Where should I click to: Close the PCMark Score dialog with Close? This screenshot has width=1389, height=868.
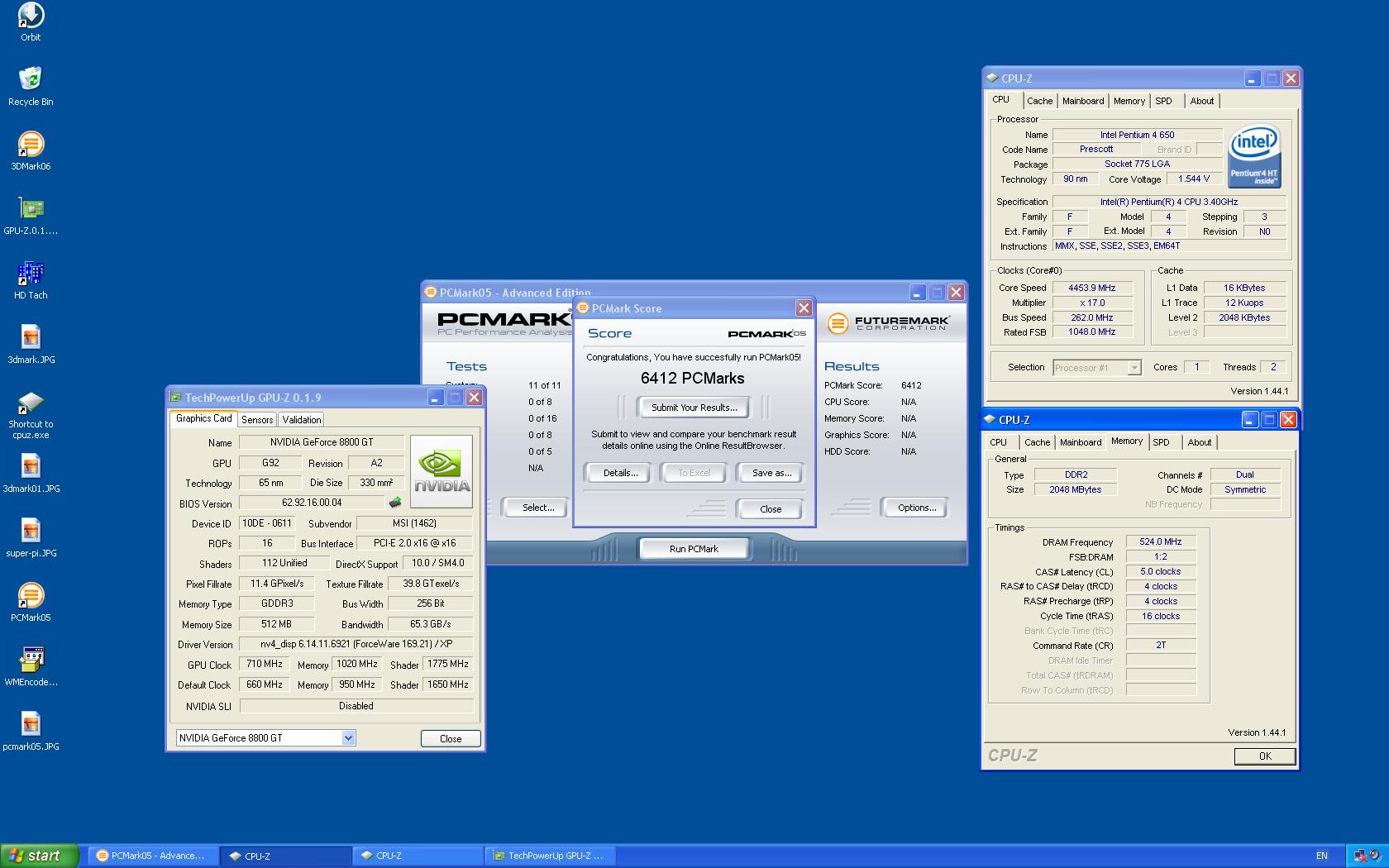tap(771, 509)
